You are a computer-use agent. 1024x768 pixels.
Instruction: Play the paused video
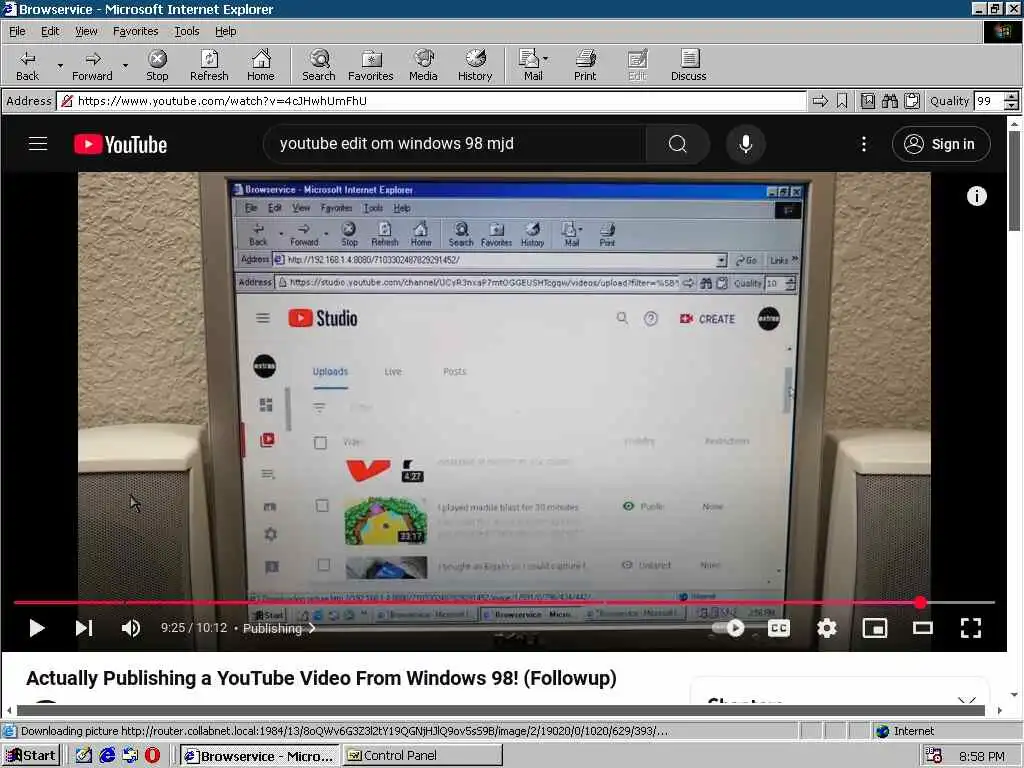pyautogui.click(x=37, y=628)
